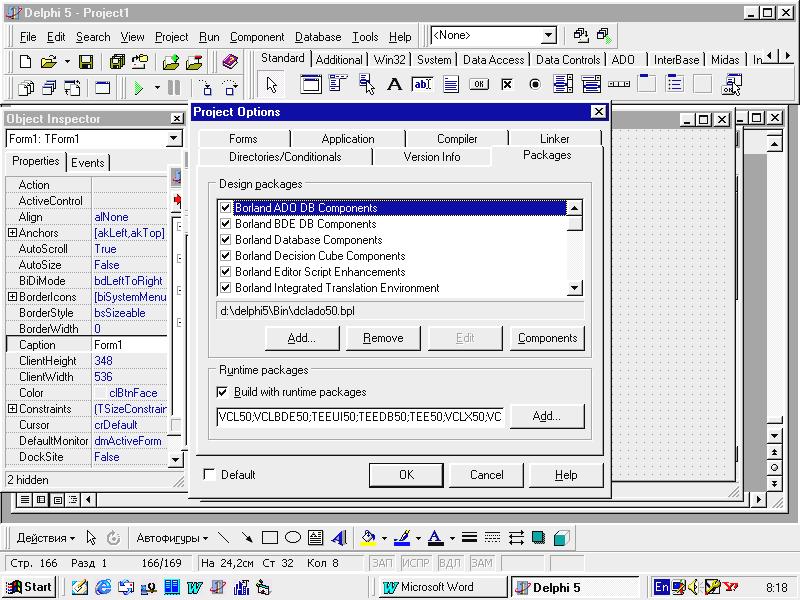Open the Database menu
Image resolution: width=800 pixels, height=600 pixels.
[x=318, y=37]
